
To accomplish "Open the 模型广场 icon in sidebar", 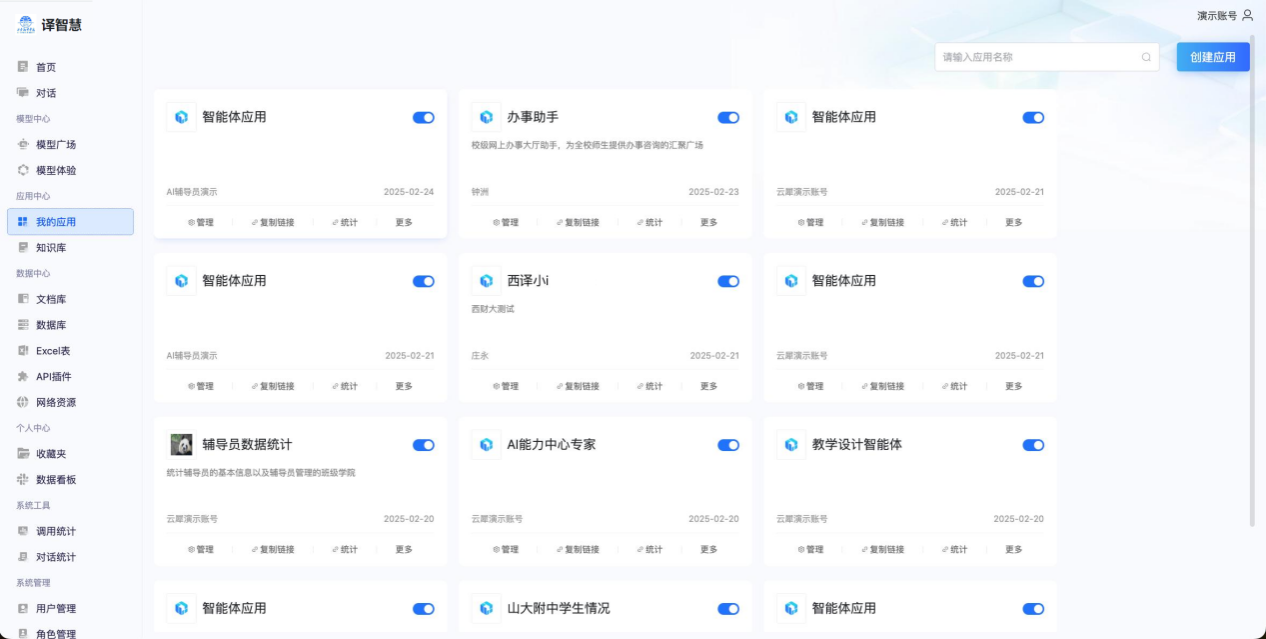I will [23, 144].
